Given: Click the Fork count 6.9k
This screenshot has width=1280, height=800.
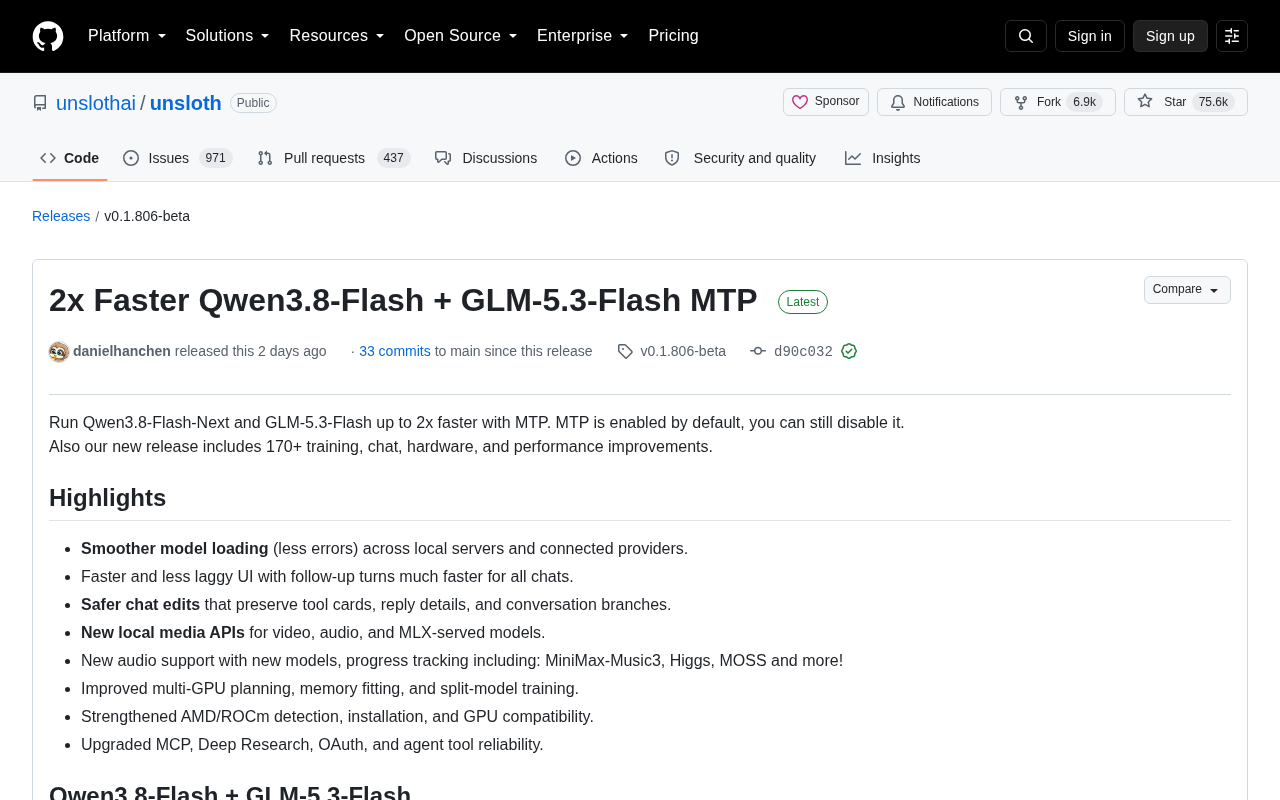Looking at the screenshot, I should click(x=1085, y=102).
